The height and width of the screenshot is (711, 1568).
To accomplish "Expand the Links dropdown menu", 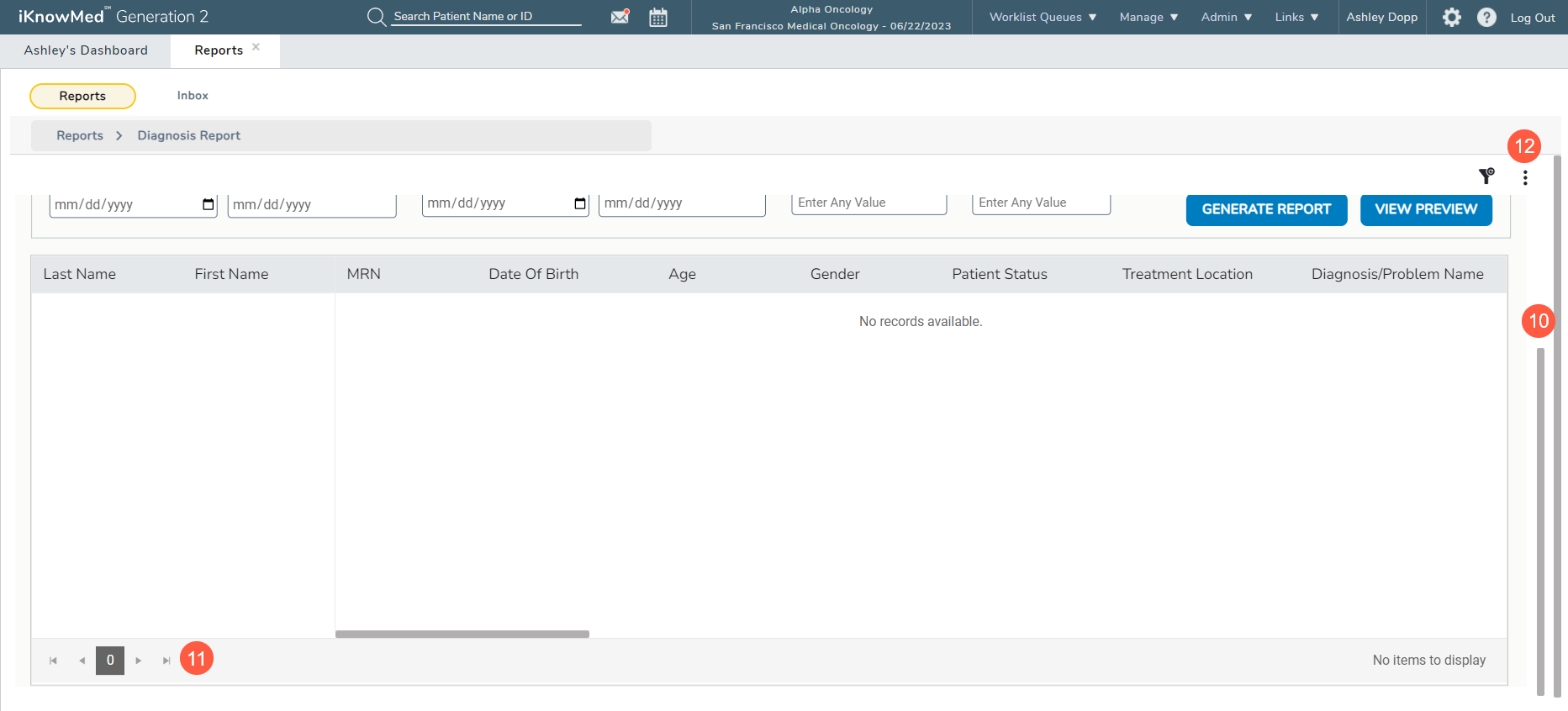I will (1296, 17).
